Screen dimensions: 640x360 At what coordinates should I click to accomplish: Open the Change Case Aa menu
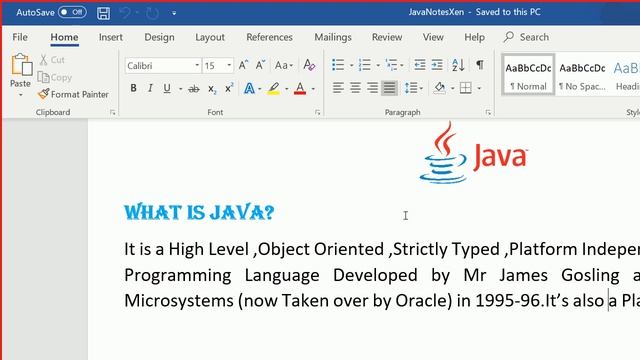pos(284,65)
